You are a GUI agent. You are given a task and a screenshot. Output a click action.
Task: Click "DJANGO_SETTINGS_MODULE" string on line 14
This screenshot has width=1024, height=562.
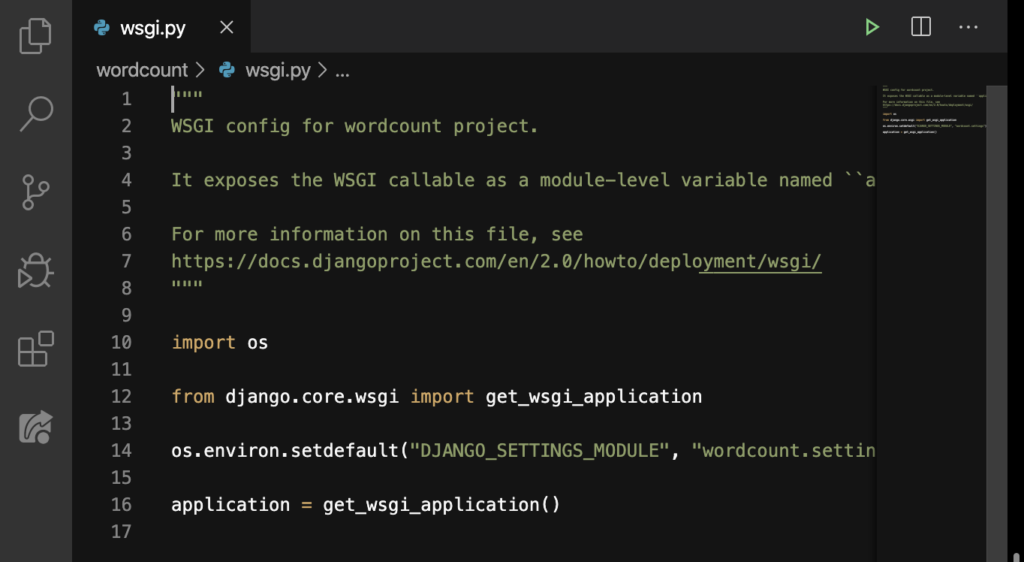click(540, 451)
